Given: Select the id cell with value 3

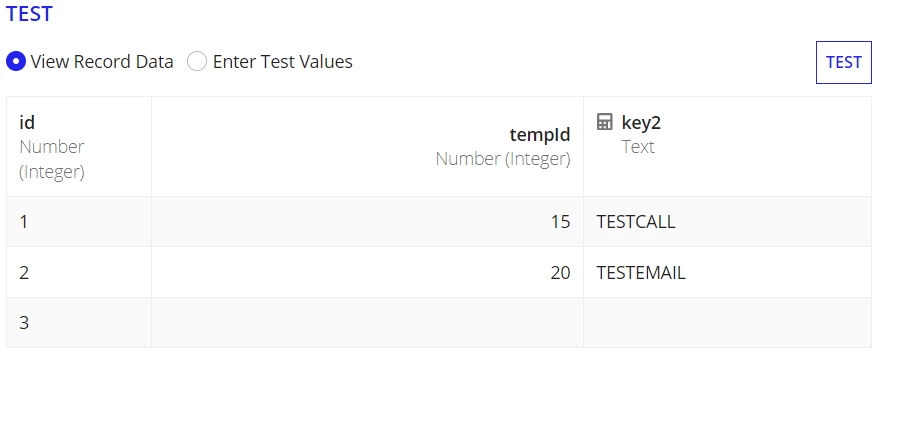Looking at the screenshot, I should coord(79,323).
